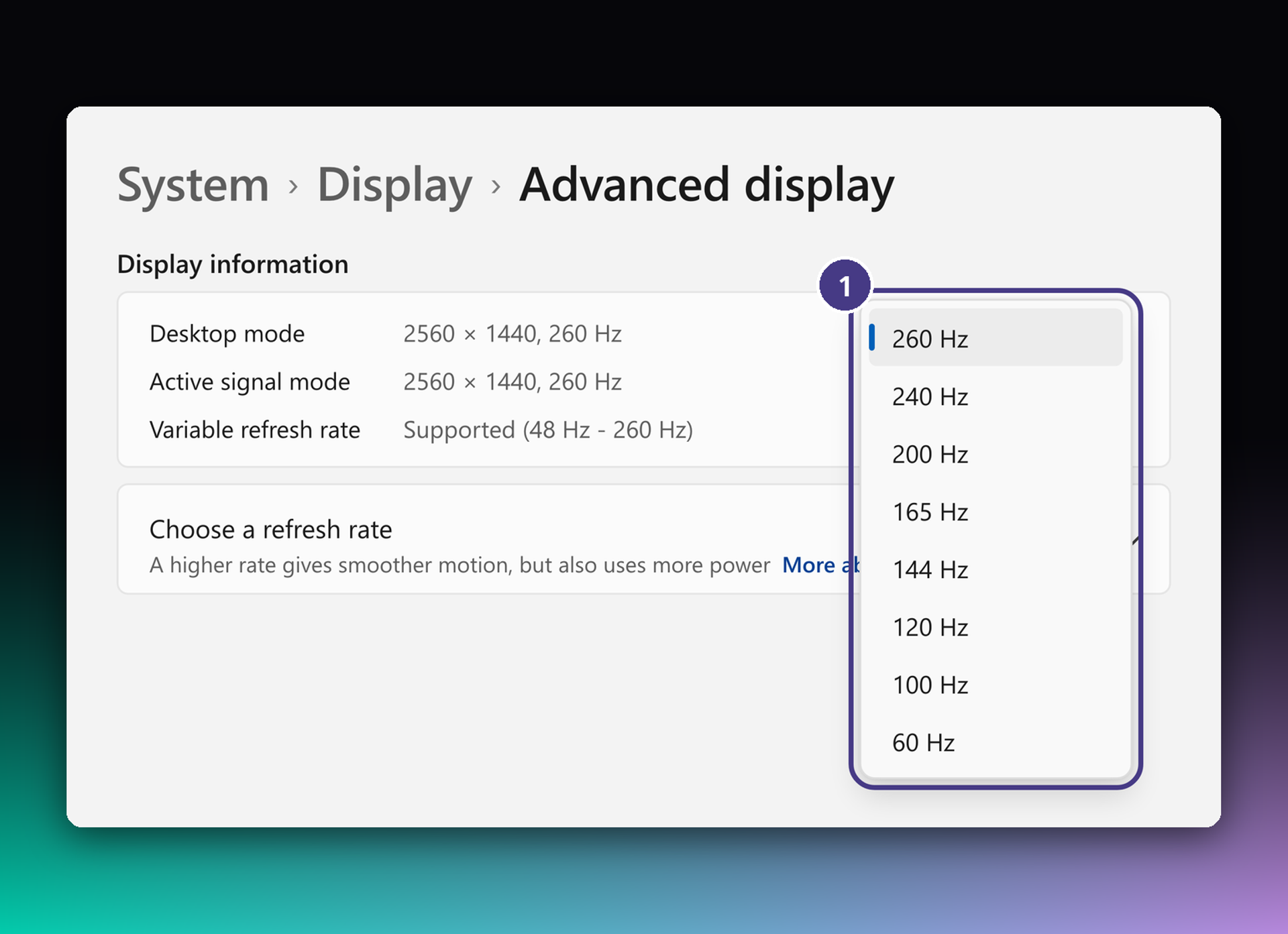The image size is (1288, 934).
Task: Click the Active signal mode label
Action: (x=250, y=382)
